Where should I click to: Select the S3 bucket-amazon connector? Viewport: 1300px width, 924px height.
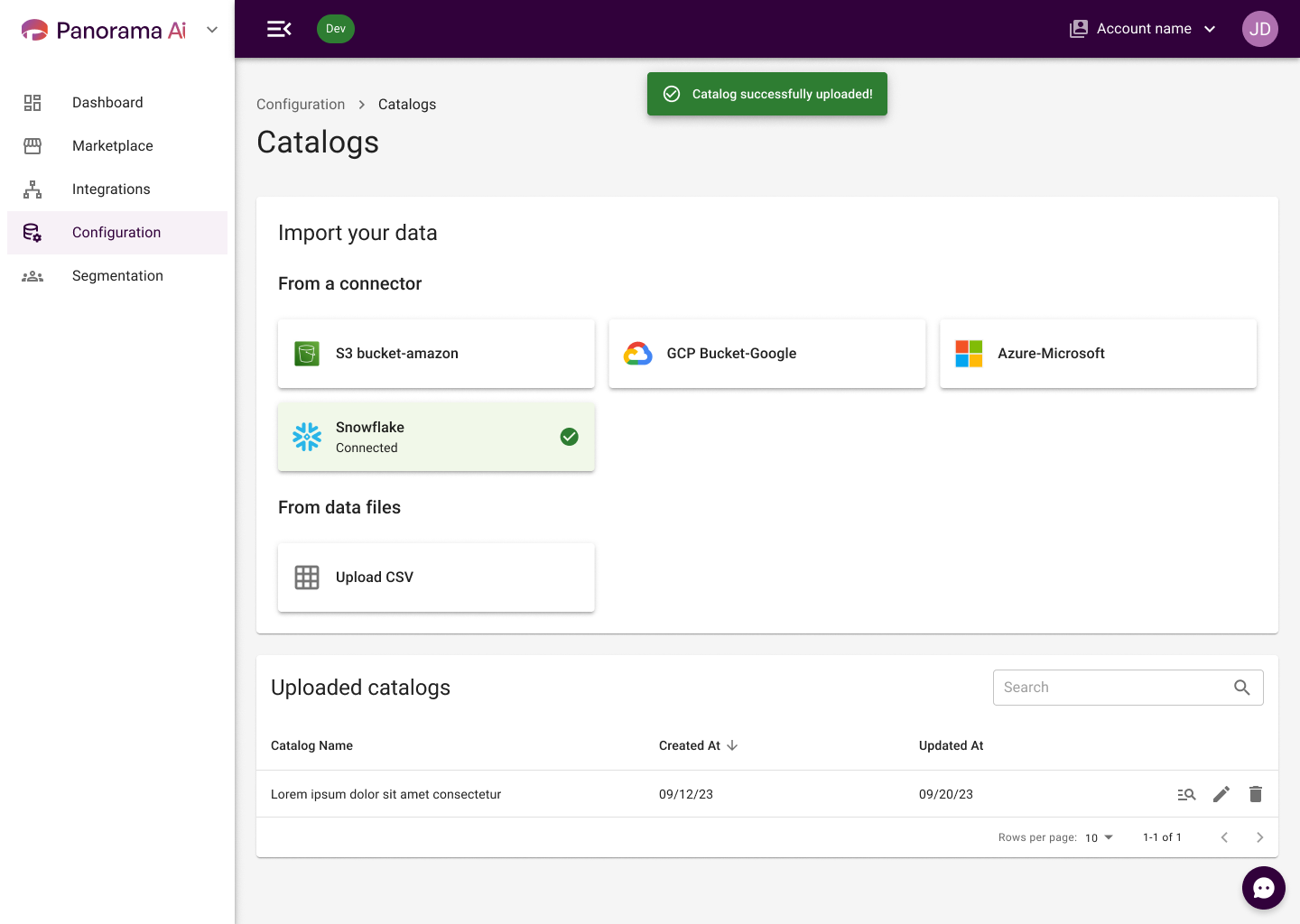436,354
